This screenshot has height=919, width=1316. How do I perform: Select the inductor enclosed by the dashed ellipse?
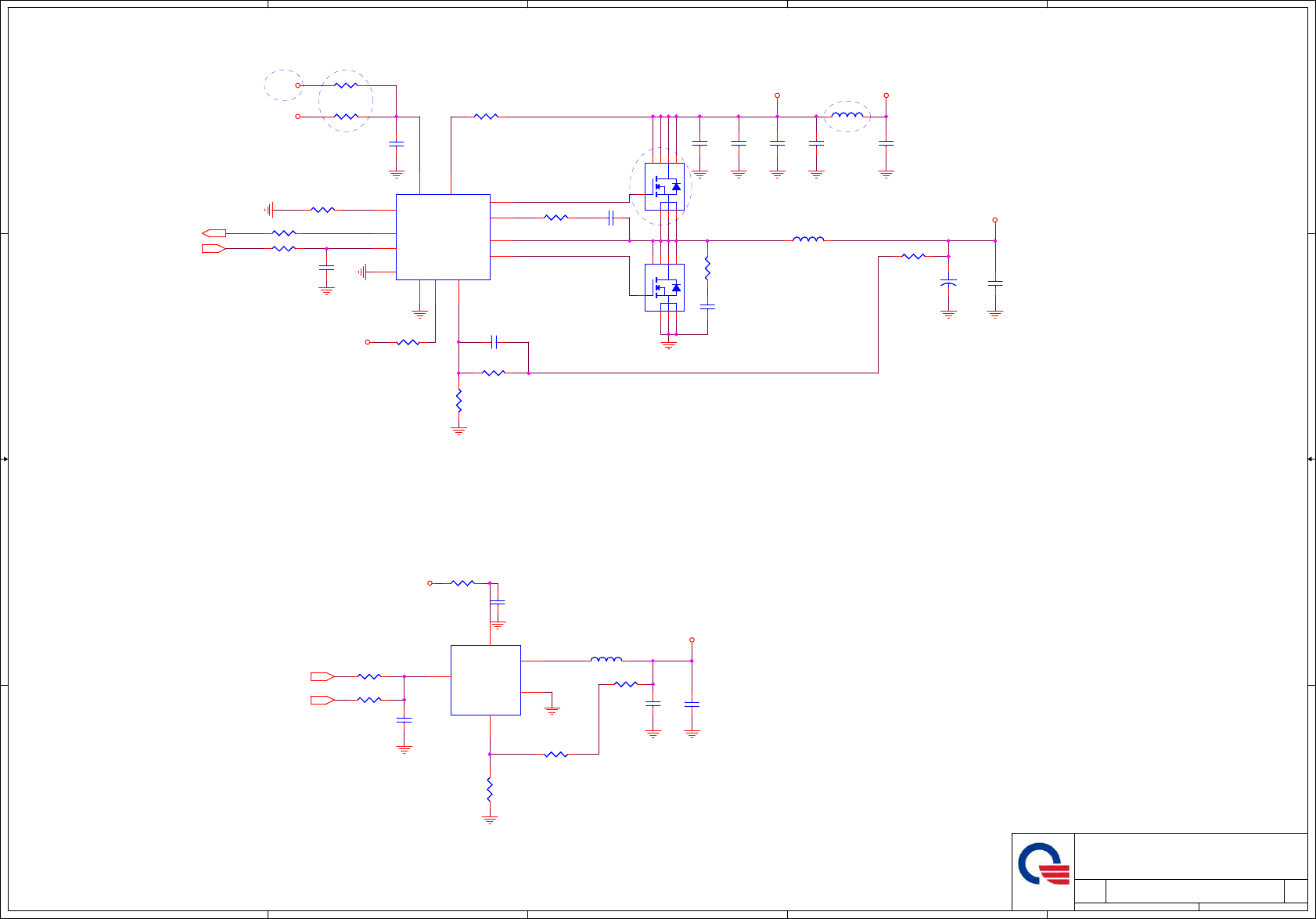(x=847, y=116)
